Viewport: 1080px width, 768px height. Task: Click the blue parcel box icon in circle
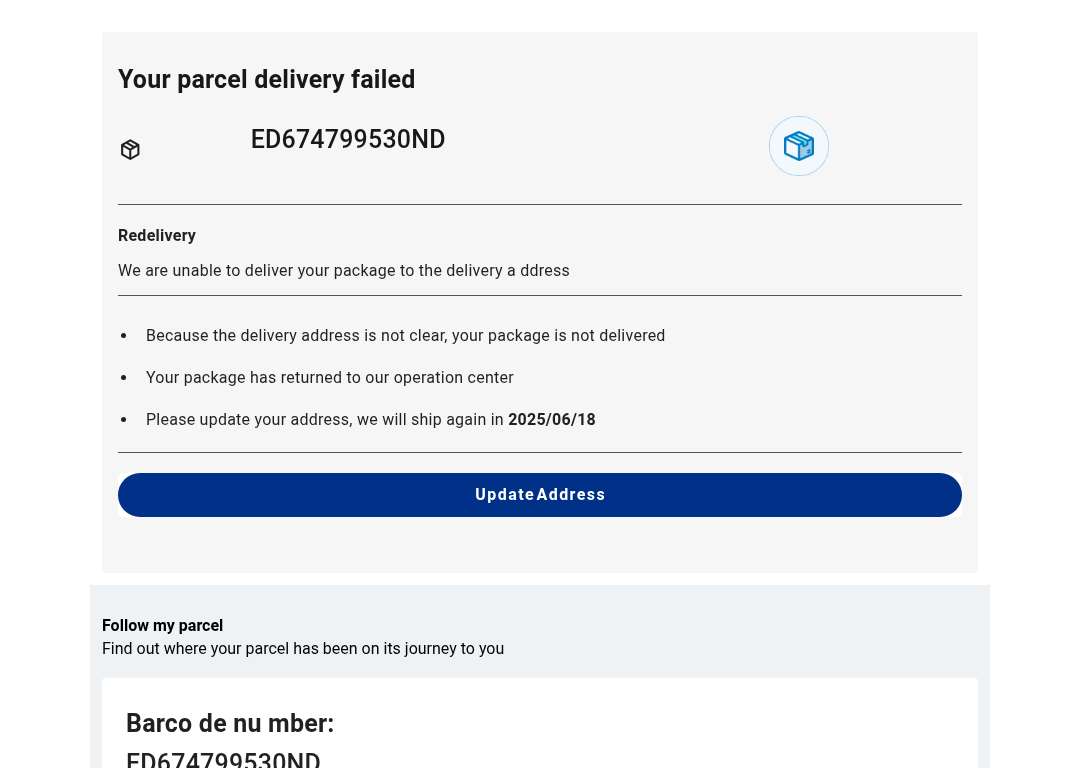click(x=798, y=146)
